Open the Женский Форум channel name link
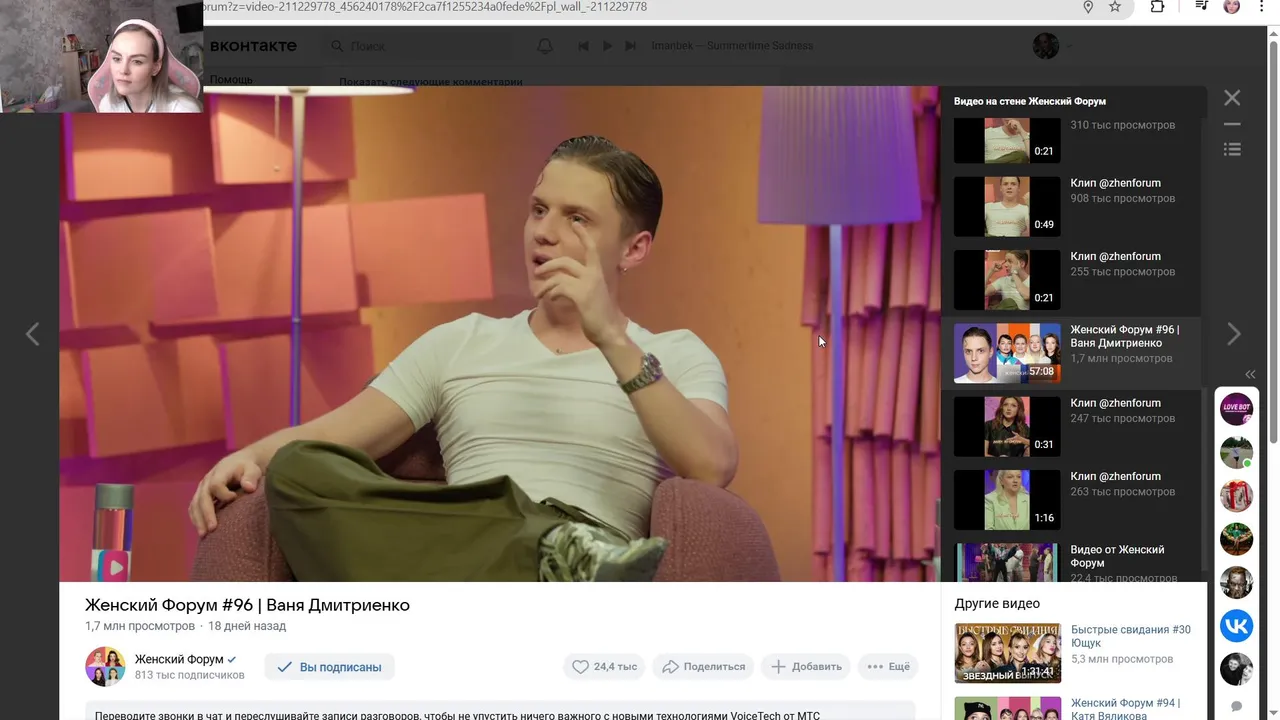The width and height of the screenshot is (1280, 720). (x=179, y=660)
